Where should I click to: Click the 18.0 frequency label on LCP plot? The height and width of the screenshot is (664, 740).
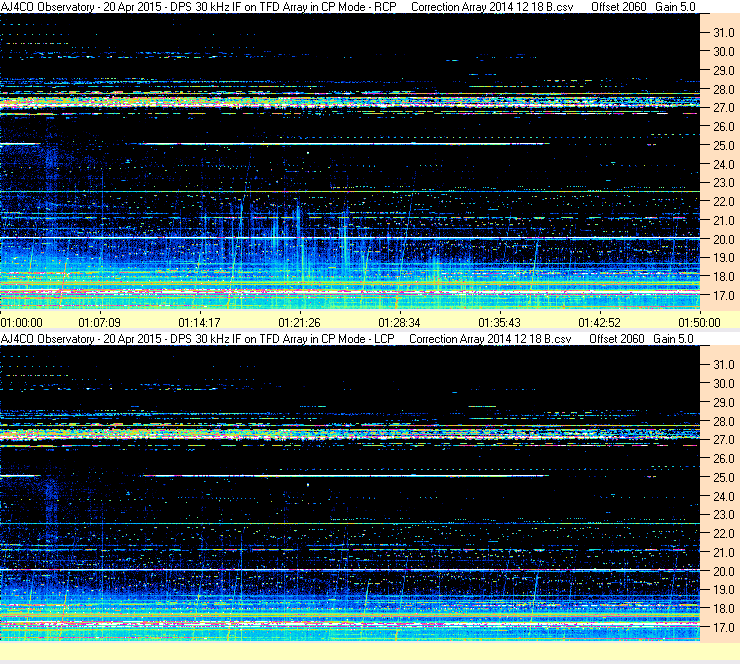point(724,609)
